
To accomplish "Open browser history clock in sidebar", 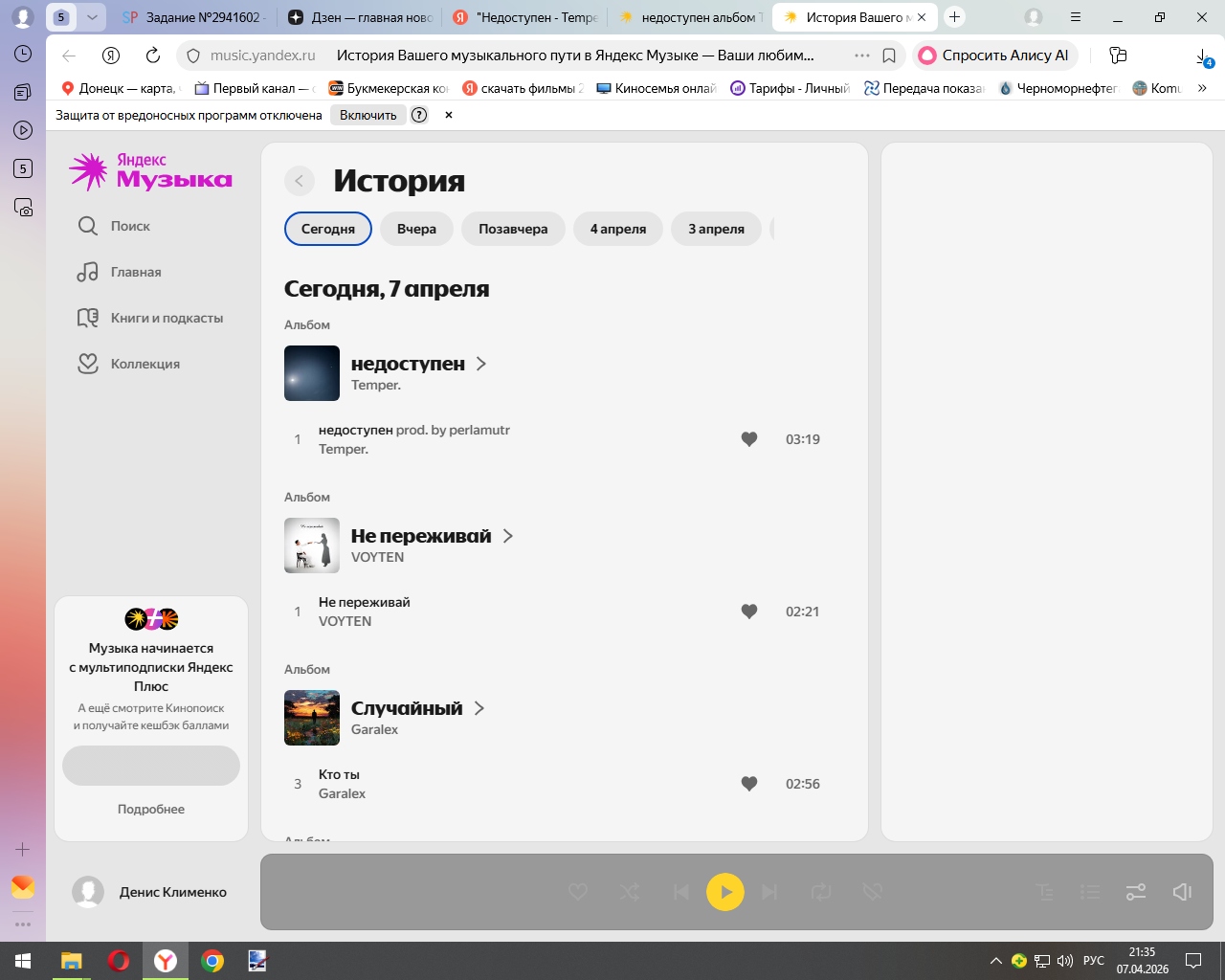I will (x=23, y=54).
